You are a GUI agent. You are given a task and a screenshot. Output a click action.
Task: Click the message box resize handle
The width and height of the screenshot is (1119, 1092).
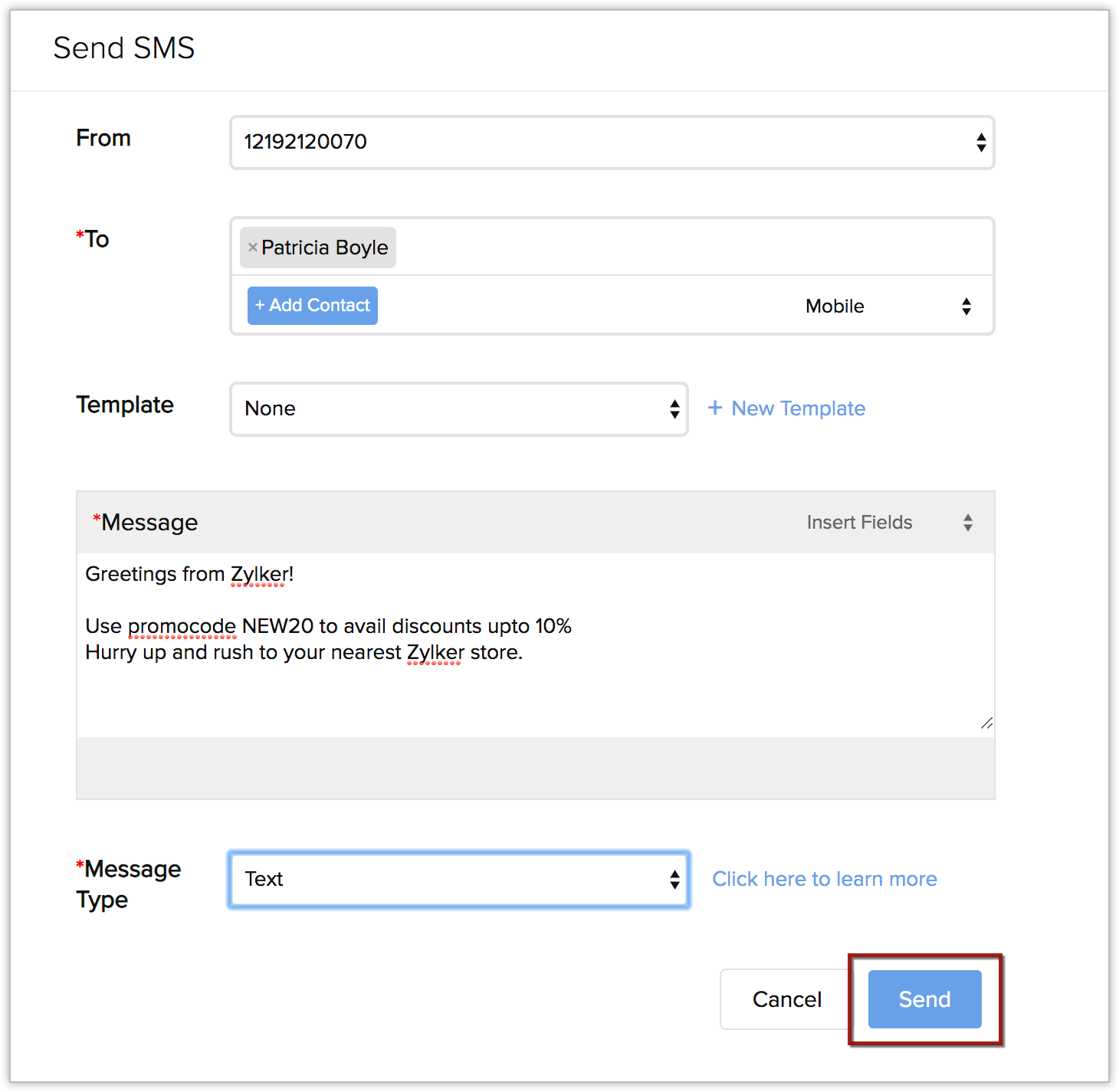(986, 723)
